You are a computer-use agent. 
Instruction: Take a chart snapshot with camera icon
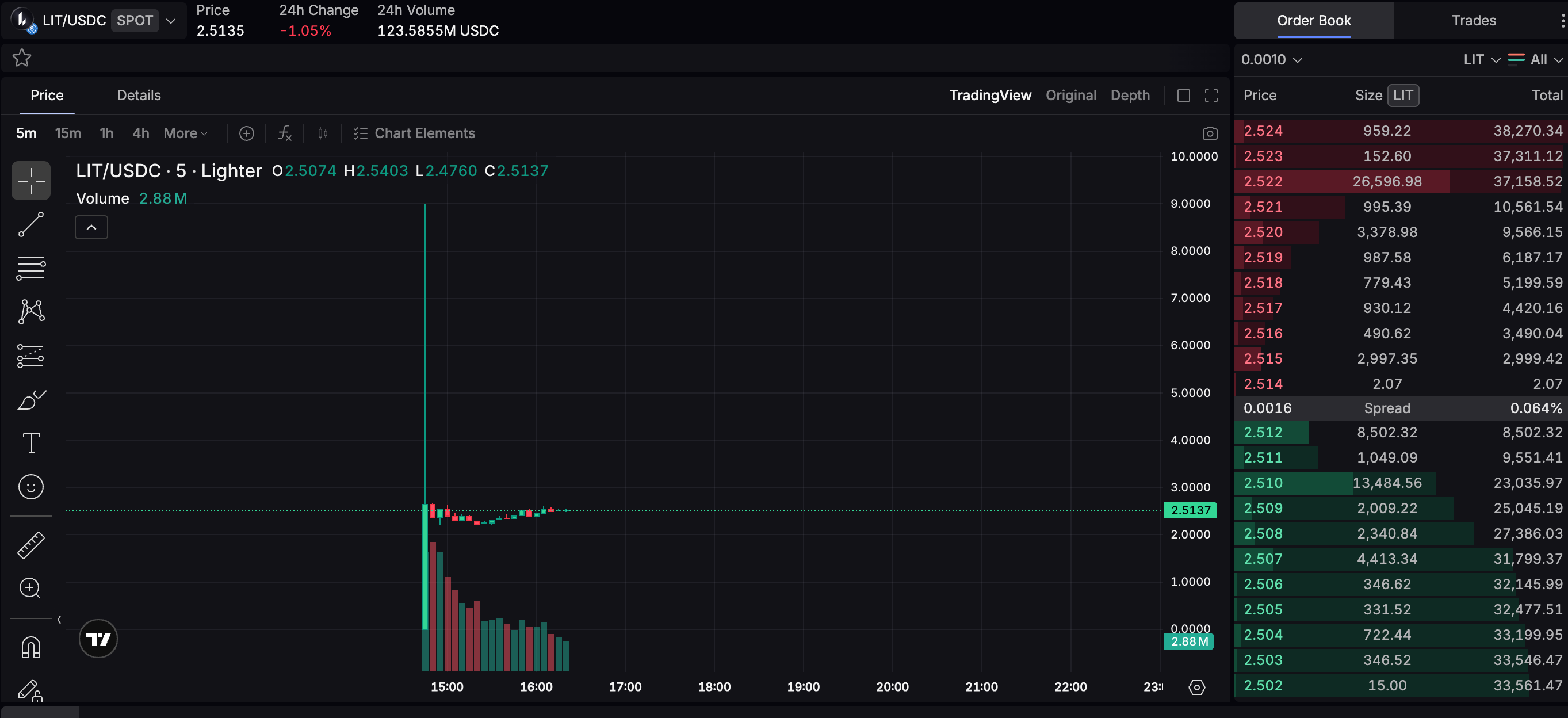pyautogui.click(x=1210, y=133)
